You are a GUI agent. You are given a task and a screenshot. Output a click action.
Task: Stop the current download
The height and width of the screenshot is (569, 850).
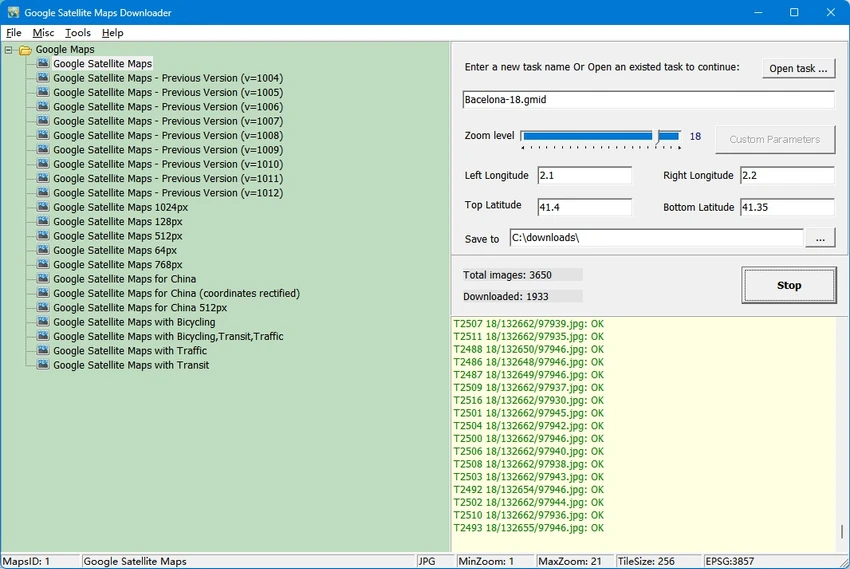pos(789,285)
